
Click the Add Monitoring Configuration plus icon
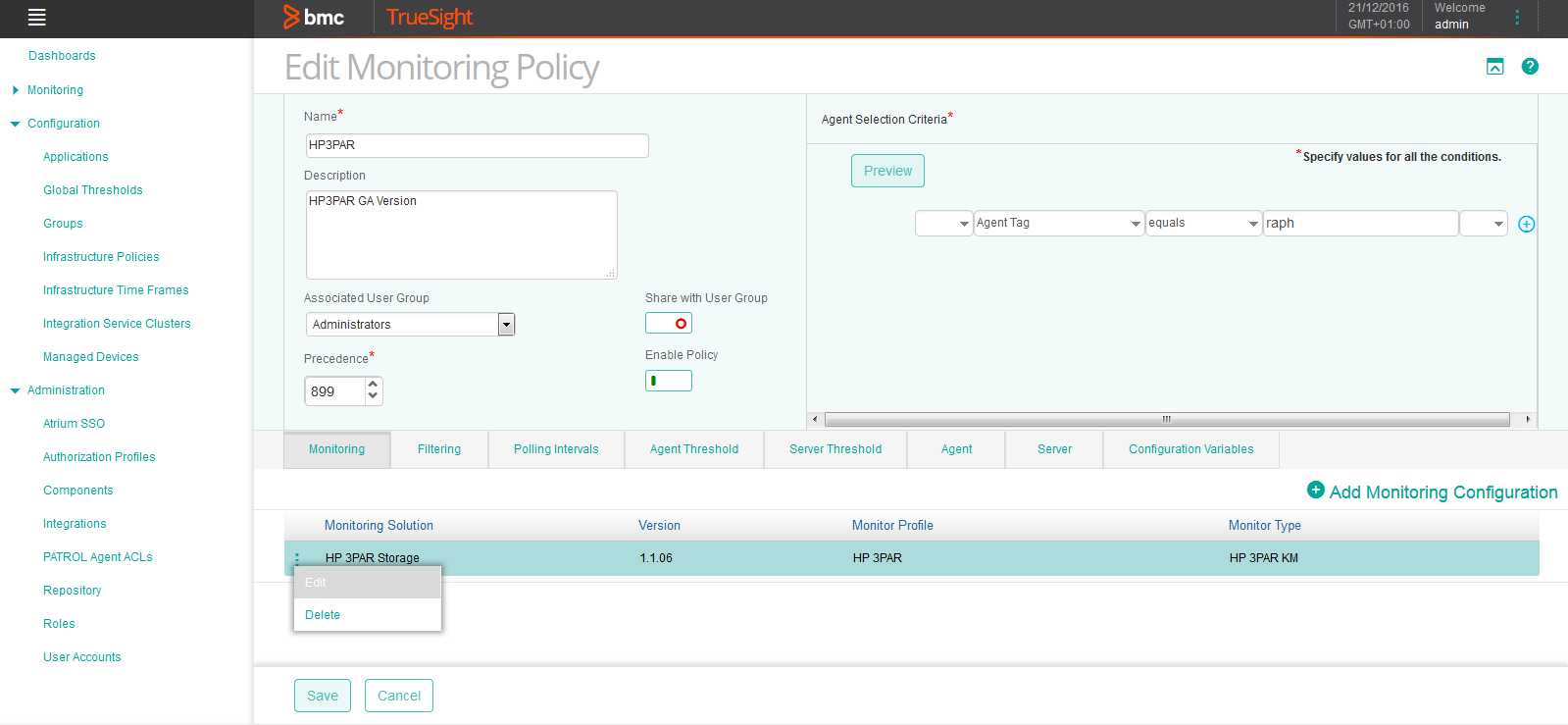coord(1316,490)
